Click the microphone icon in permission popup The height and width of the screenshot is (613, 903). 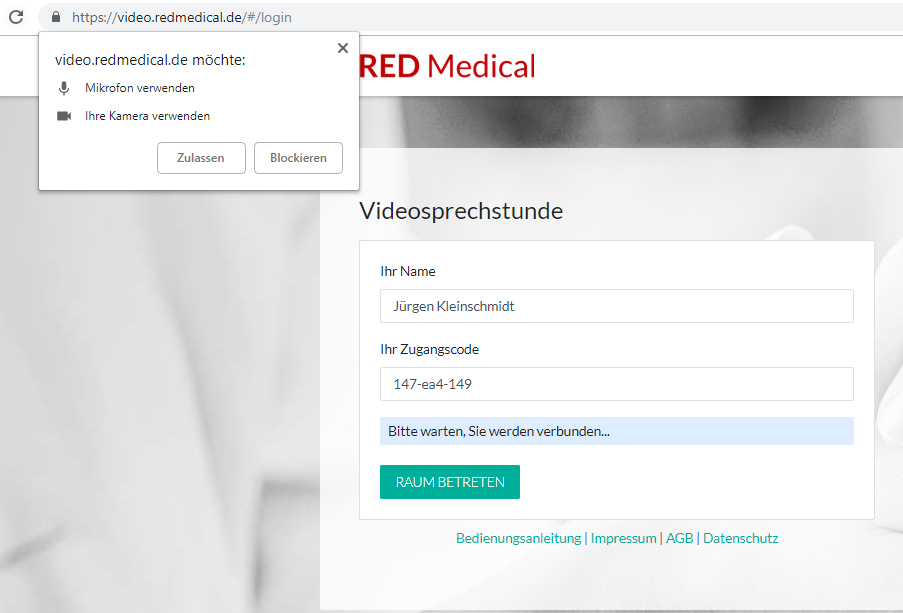coord(64,88)
